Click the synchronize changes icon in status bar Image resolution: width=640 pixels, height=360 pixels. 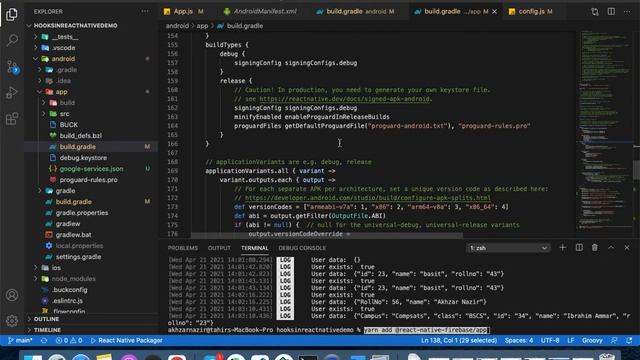[x=44, y=340]
